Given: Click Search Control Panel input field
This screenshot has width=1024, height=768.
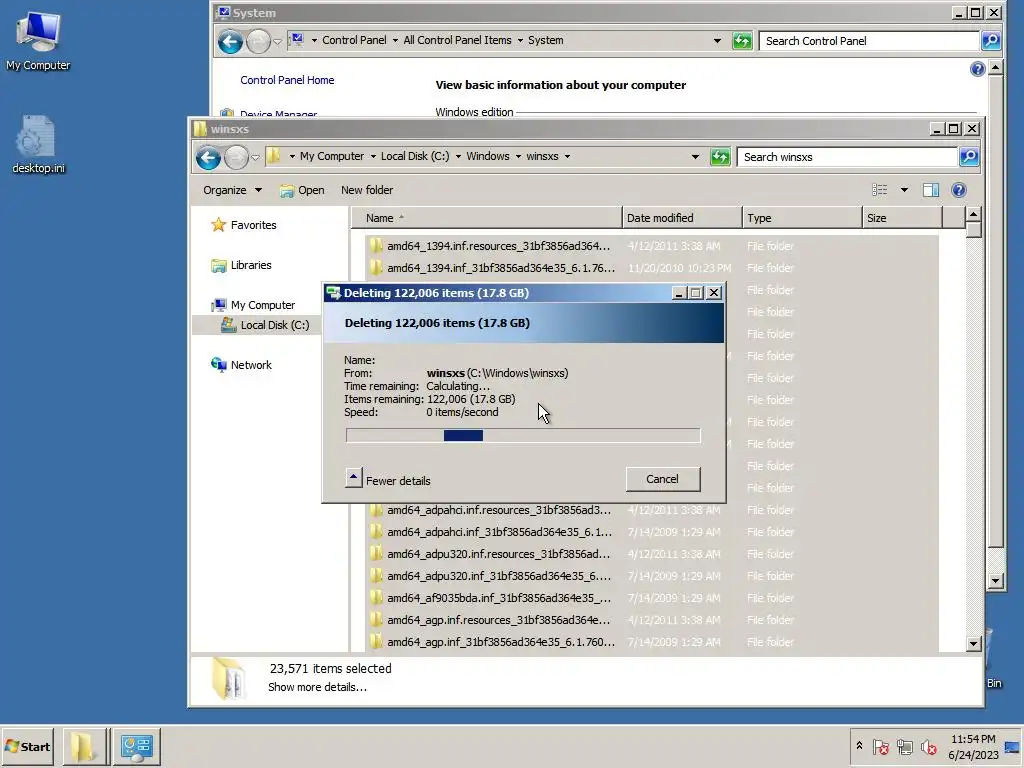Looking at the screenshot, I should click(x=869, y=40).
